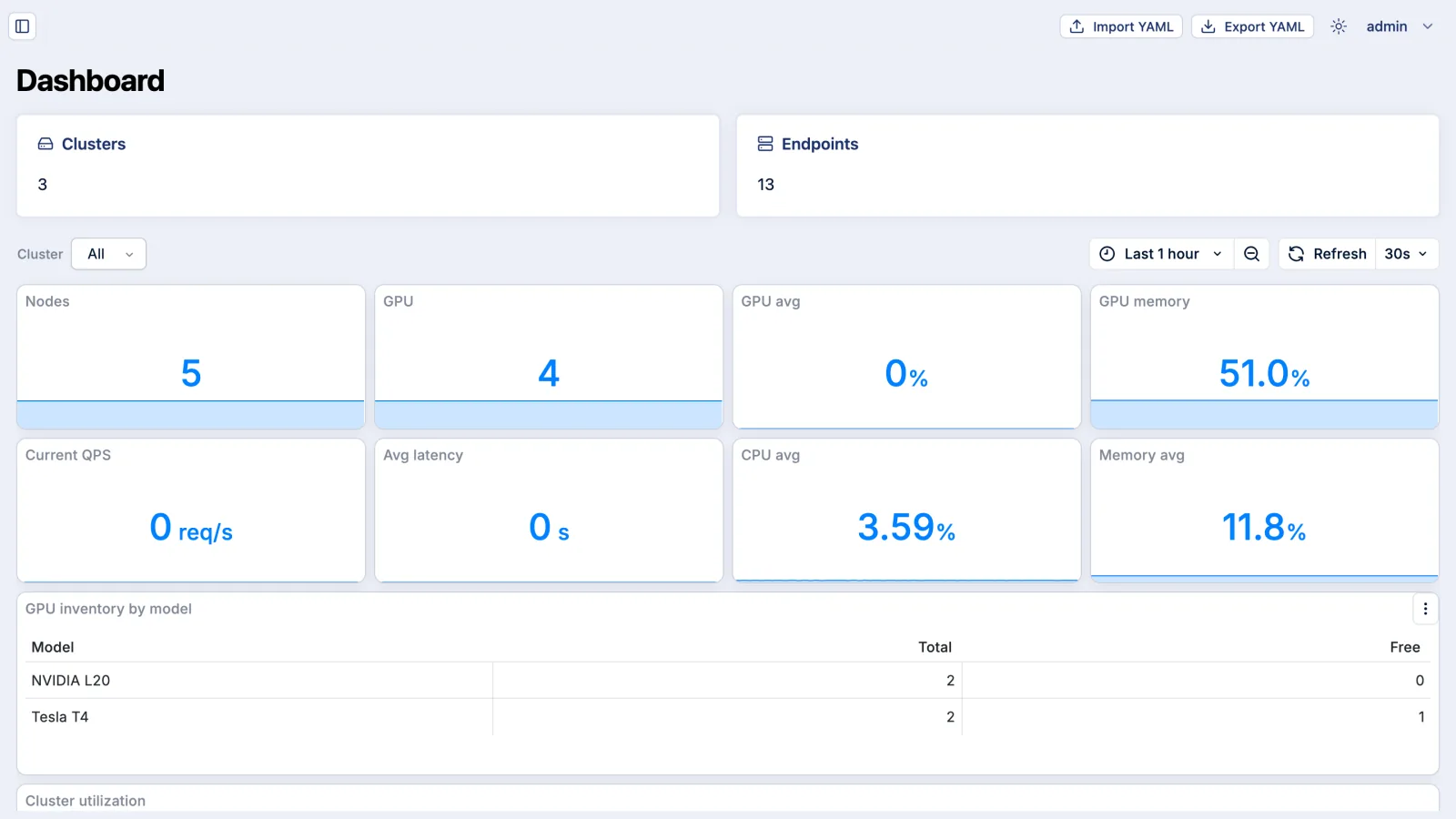Viewport: 1456px width, 819px height.
Task: Open the Last 1 hour time range picker
Action: (x=1161, y=254)
